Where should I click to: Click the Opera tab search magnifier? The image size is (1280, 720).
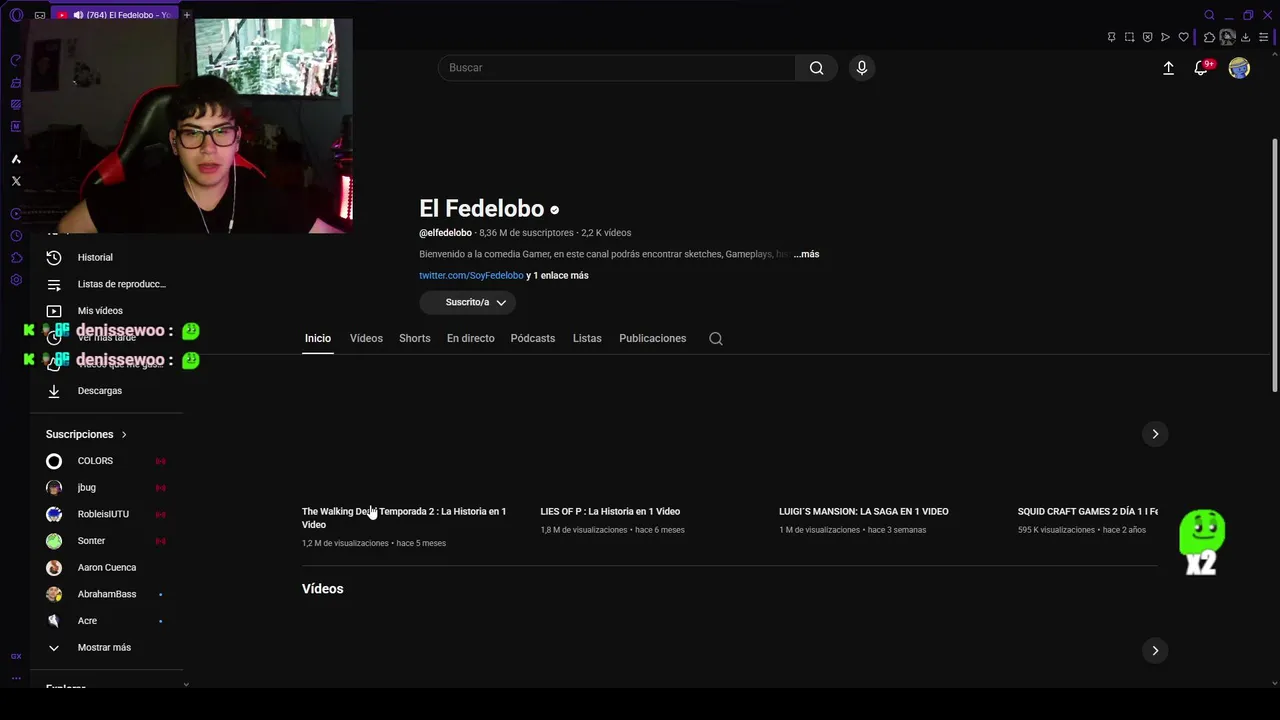1209,15
